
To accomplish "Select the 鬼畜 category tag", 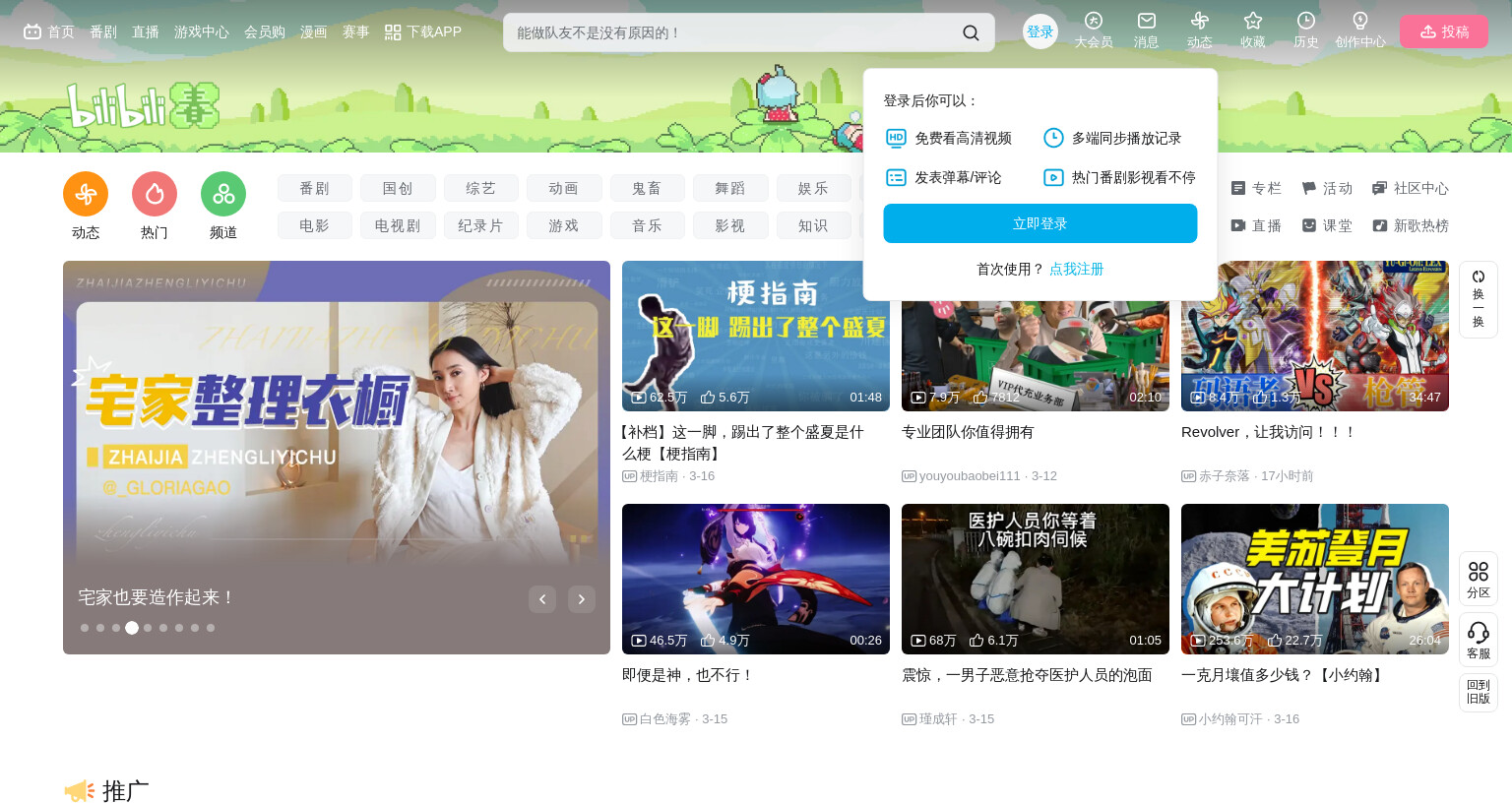I will pos(648,188).
